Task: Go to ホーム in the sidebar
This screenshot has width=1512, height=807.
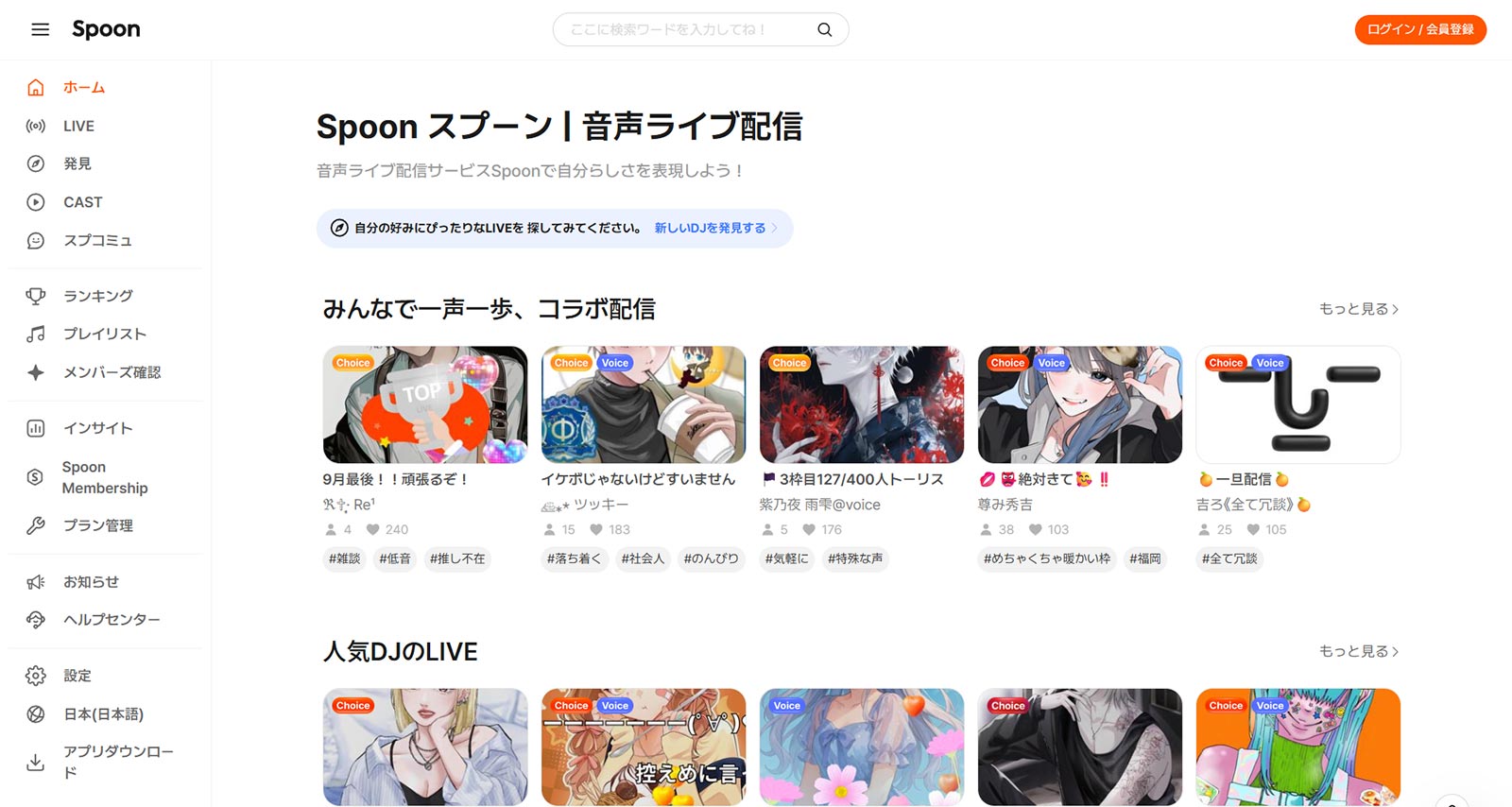Action: tap(84, 87)
